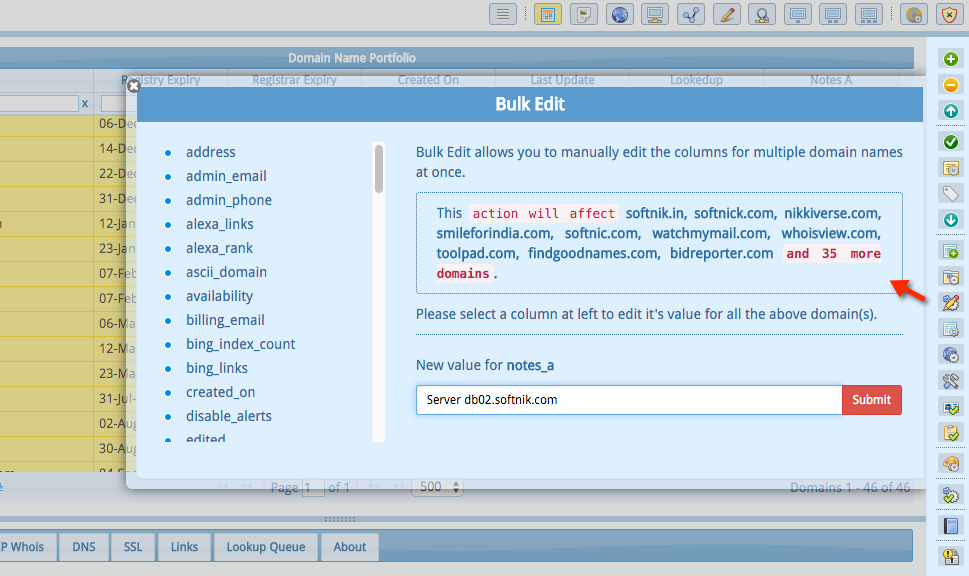Select the address column
This screenshot has width=969, height=576.
[x=210, y=152]
